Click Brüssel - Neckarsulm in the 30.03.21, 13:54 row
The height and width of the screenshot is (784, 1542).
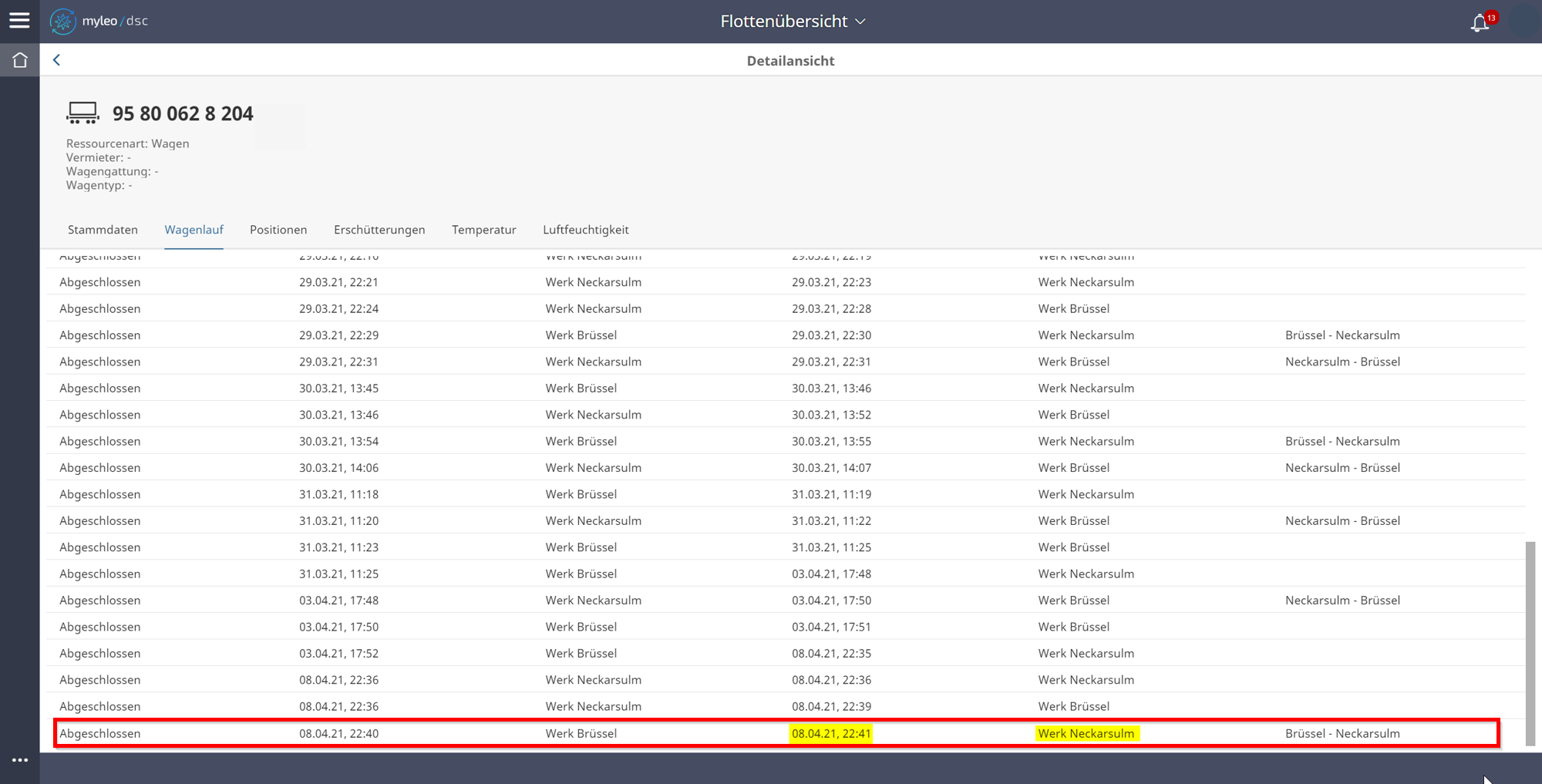(1342, 441)
